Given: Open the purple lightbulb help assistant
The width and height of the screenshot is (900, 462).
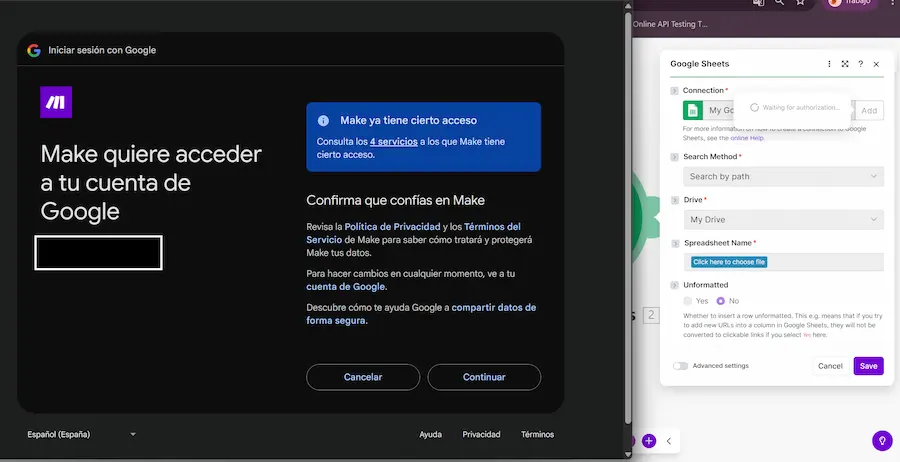Looking at the screenshot, I should click(x=882, y=441).
